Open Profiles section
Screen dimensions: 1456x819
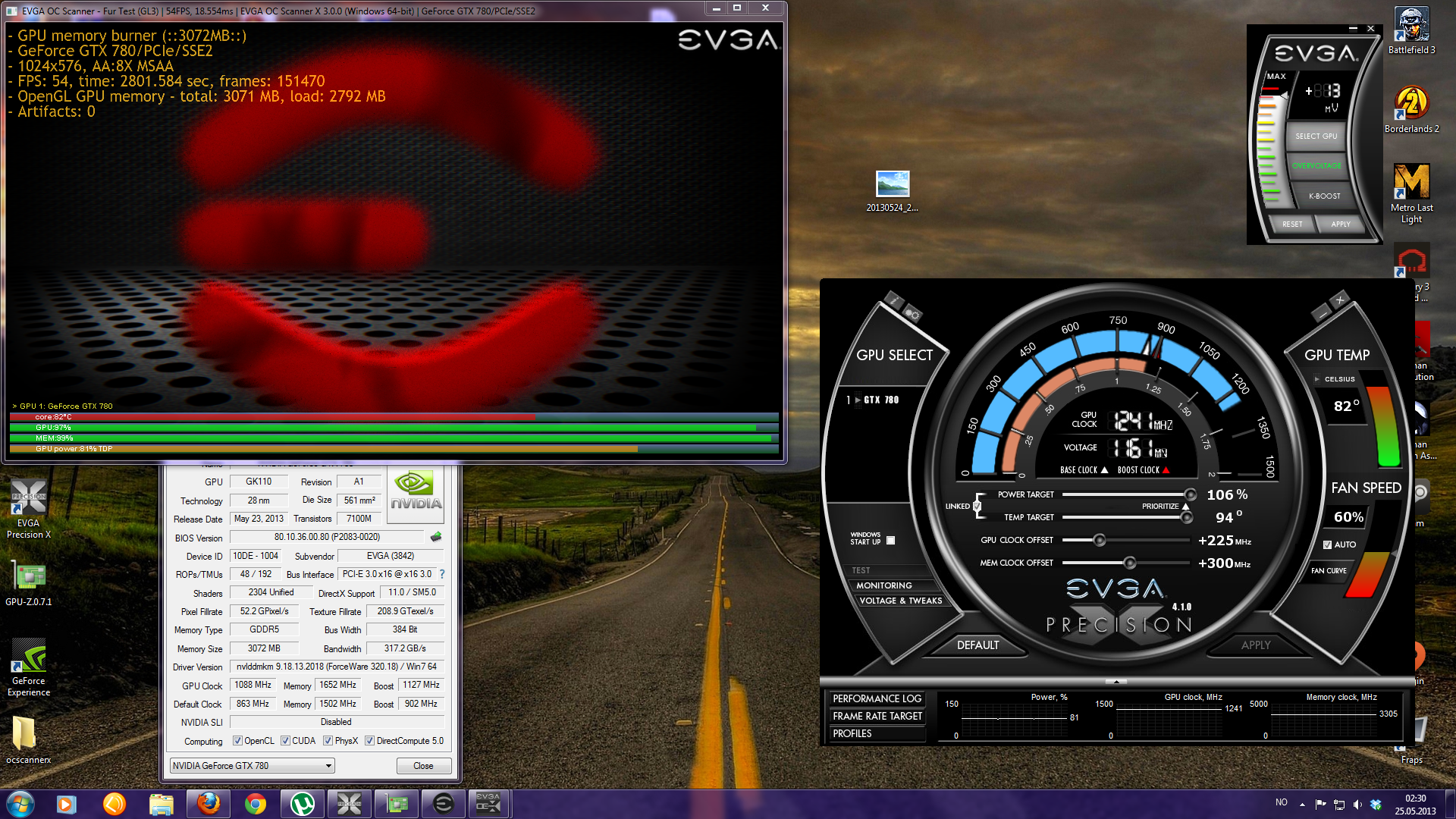pyautogui.click(x=877, y=733)
